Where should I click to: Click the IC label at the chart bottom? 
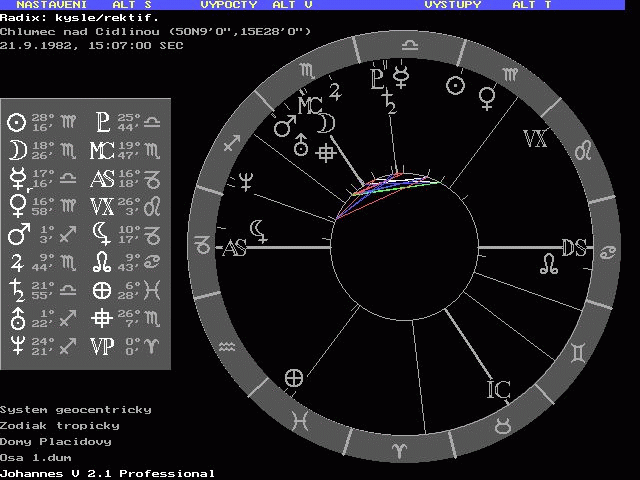(x=498, y=389)
